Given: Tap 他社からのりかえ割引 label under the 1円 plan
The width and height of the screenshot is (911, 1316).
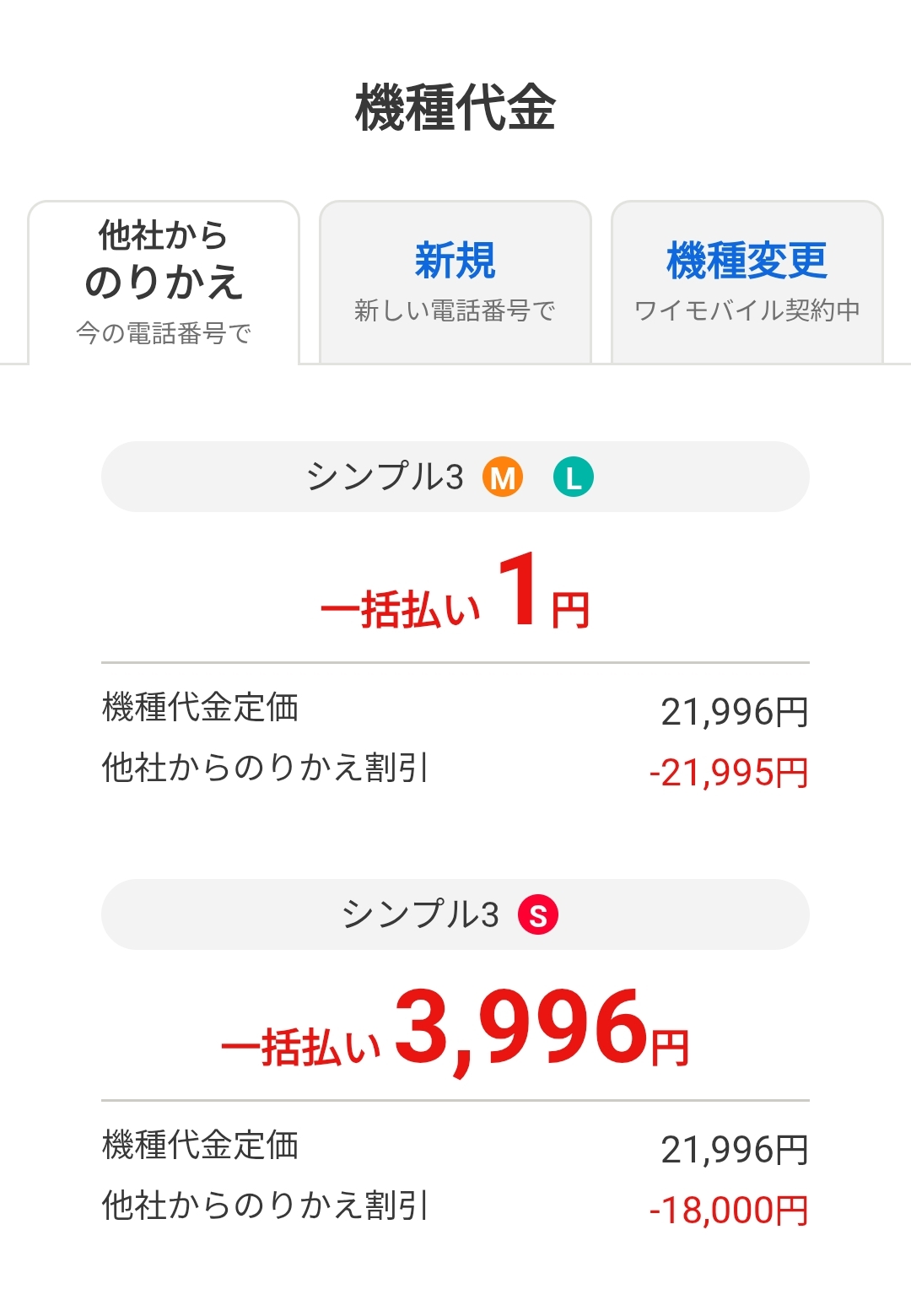Looking at the screenshot, I should (x=265, y=768).
